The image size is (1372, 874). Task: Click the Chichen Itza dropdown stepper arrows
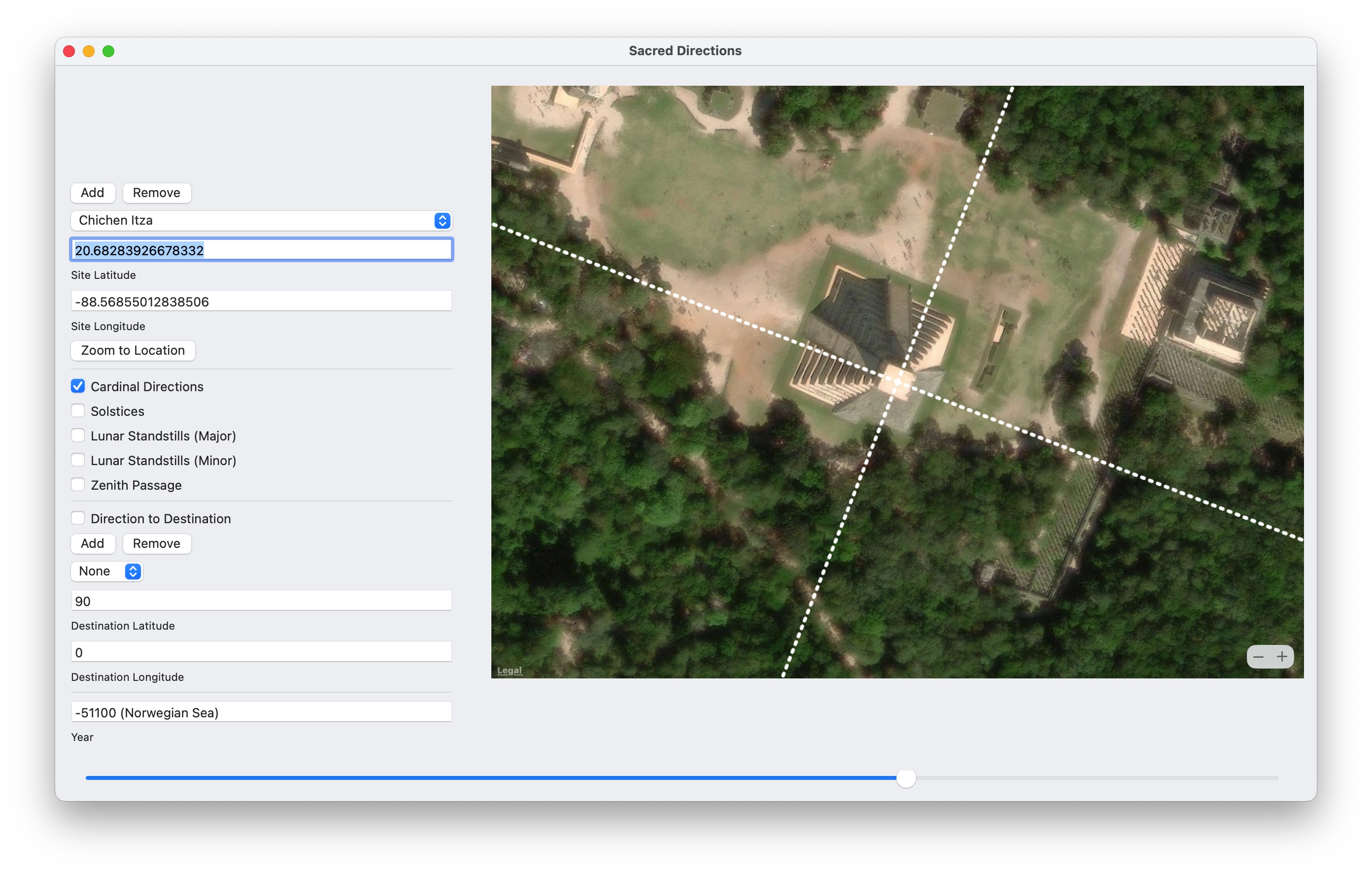coord(442,221)
